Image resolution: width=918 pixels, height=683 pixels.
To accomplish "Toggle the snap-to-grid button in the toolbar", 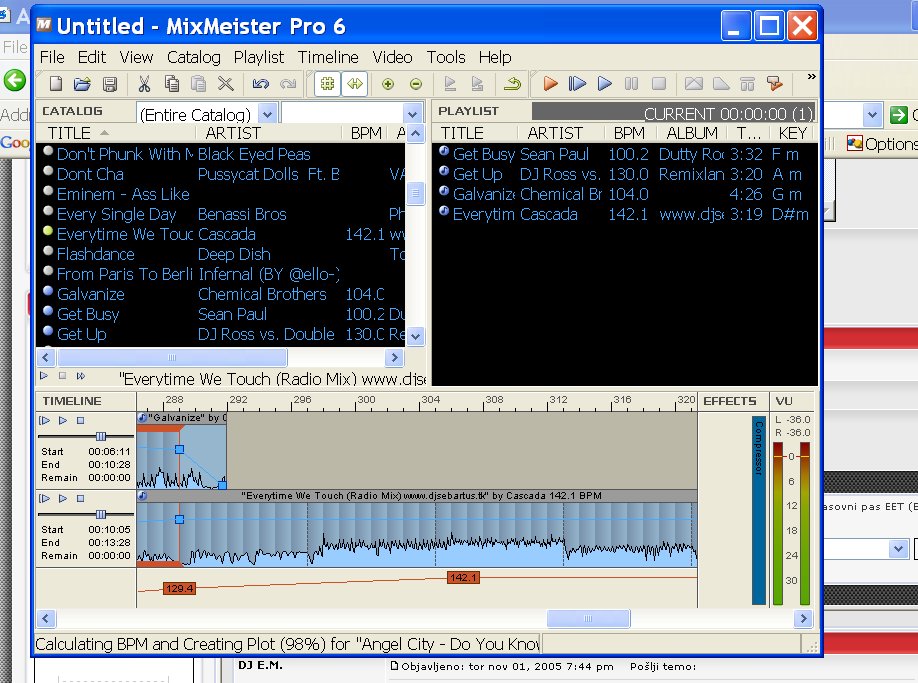I will (327, 84).
